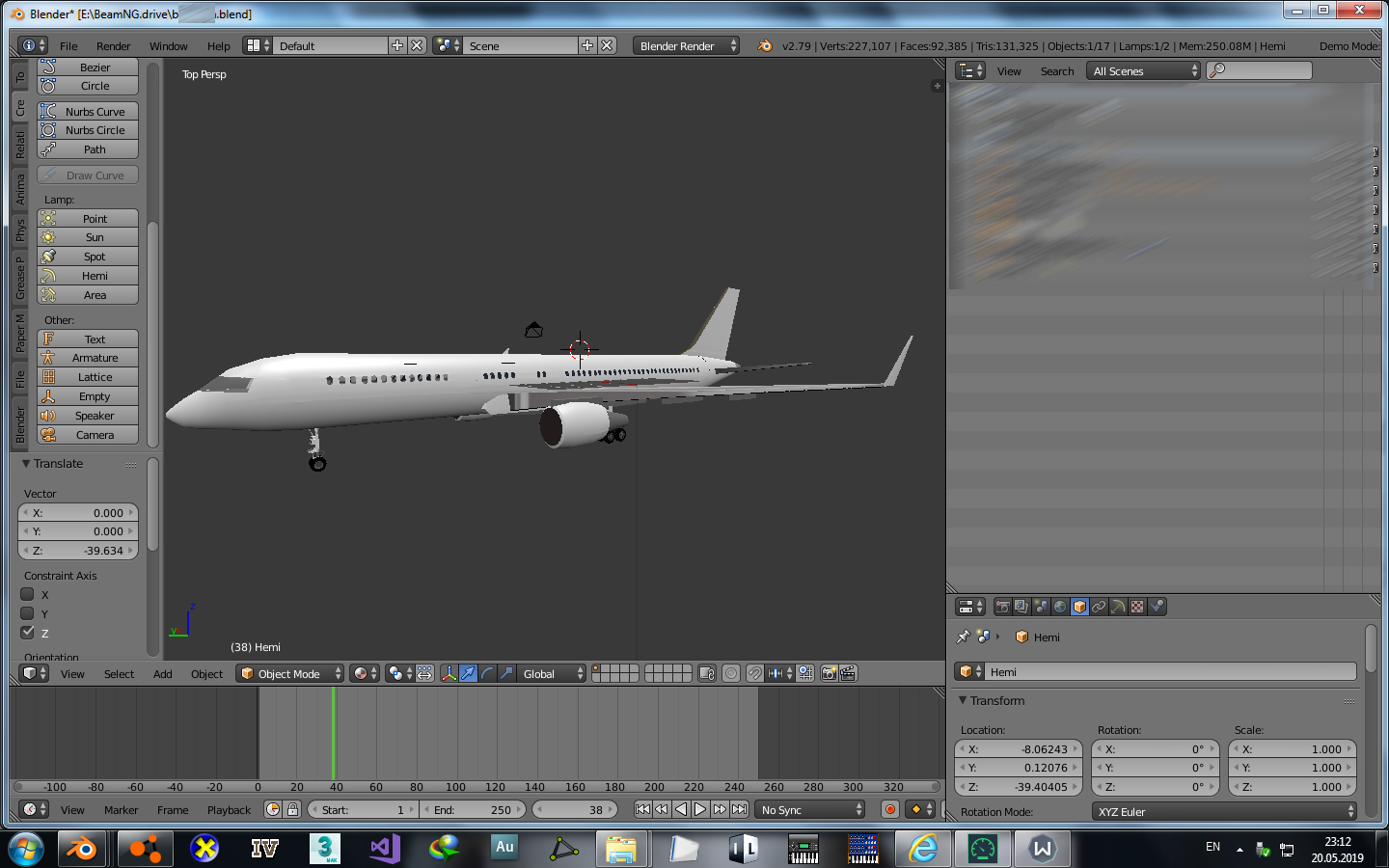The width and height of the screenshot is (1389, 868).
Task: Open the Render Layers properties tab
Action: pos(1021,607)
